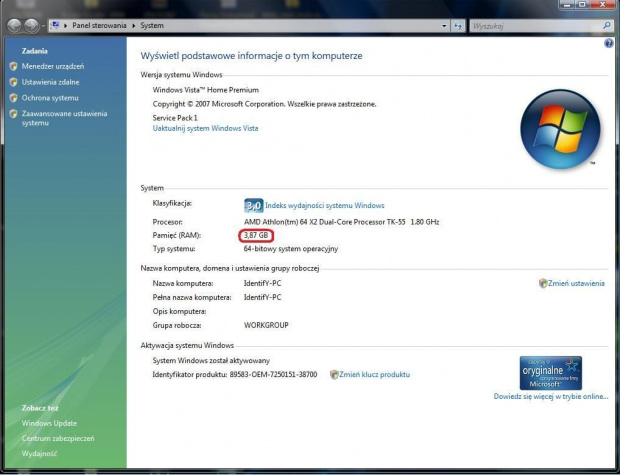
Task: Click the 3,0 performance score badge
Action: (x=253, y=206)
